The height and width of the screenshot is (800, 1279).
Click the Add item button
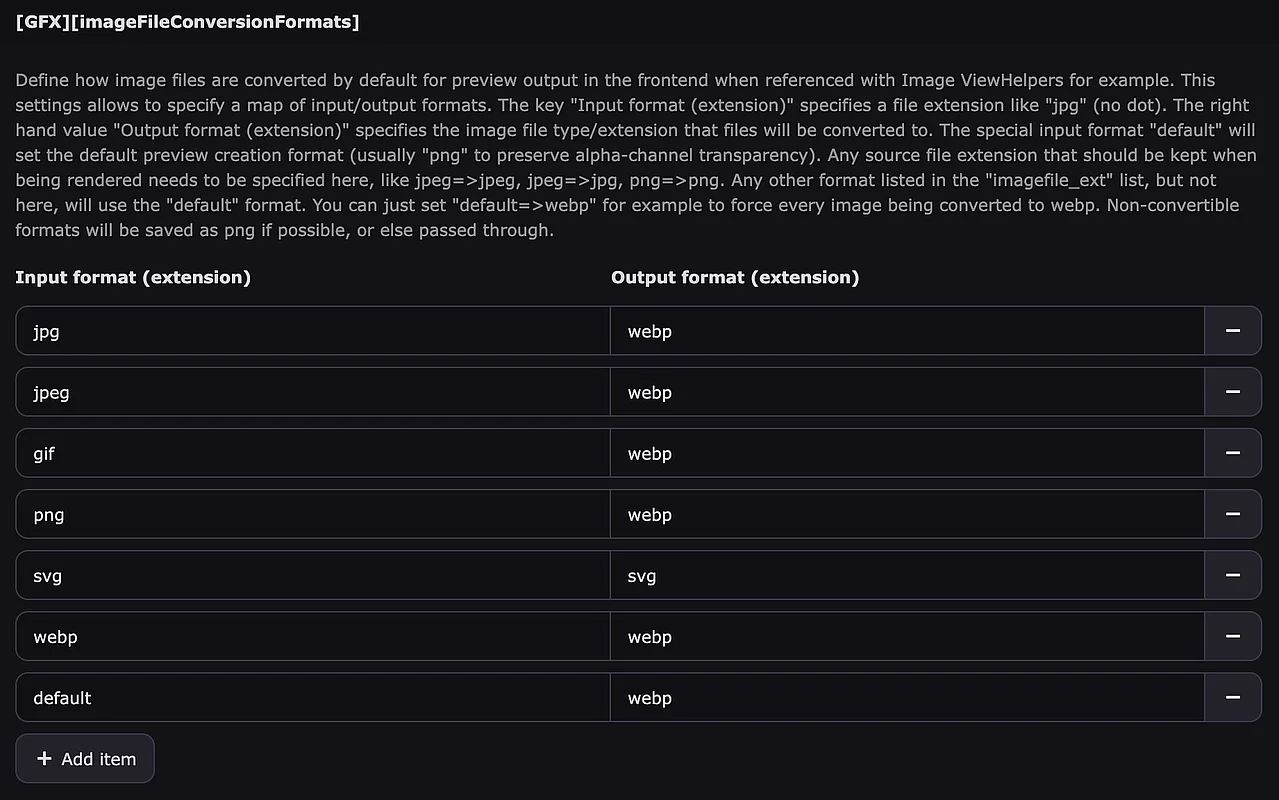point(85,759)
